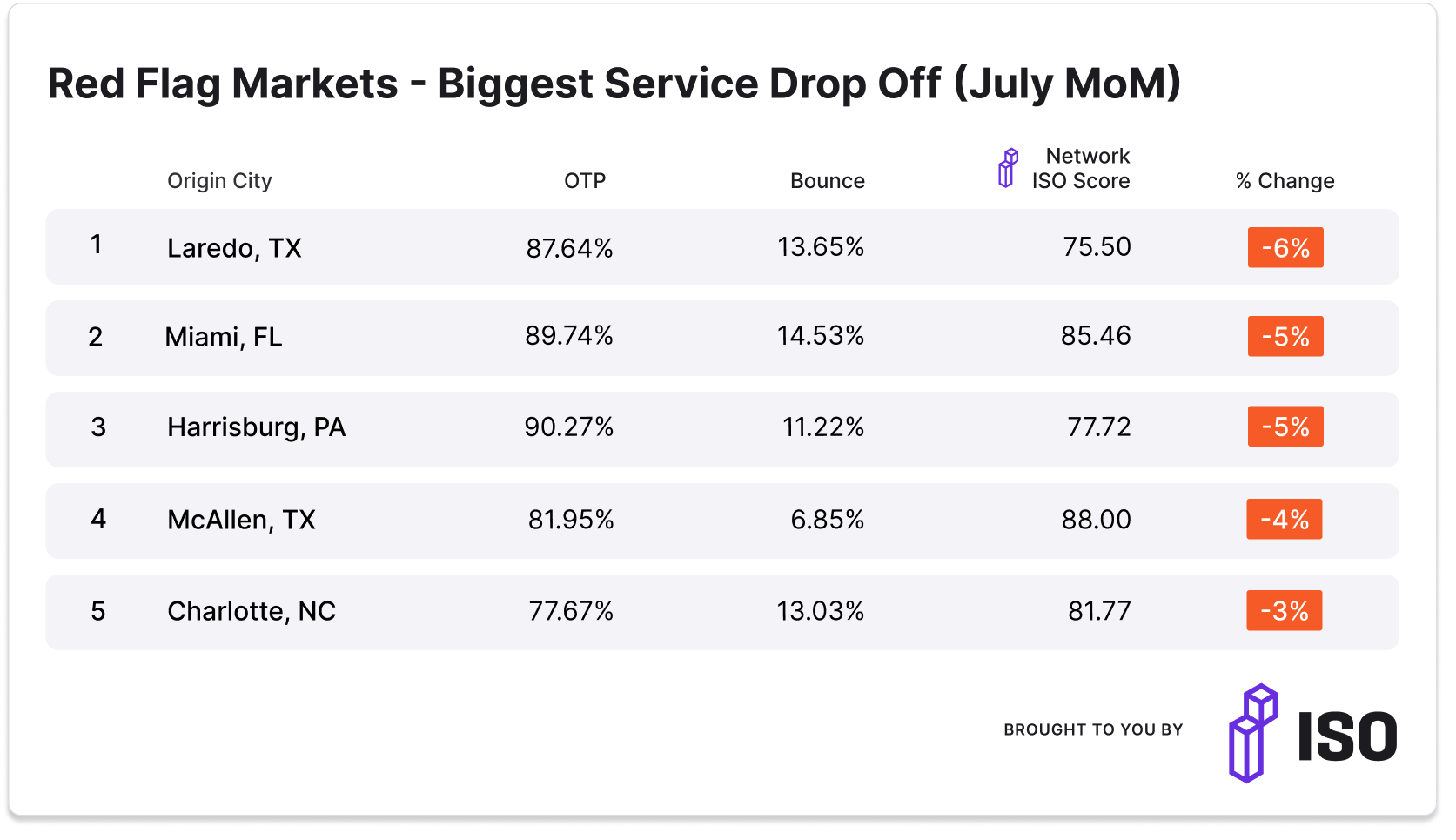Select the Laredo, TX city name

234,248
